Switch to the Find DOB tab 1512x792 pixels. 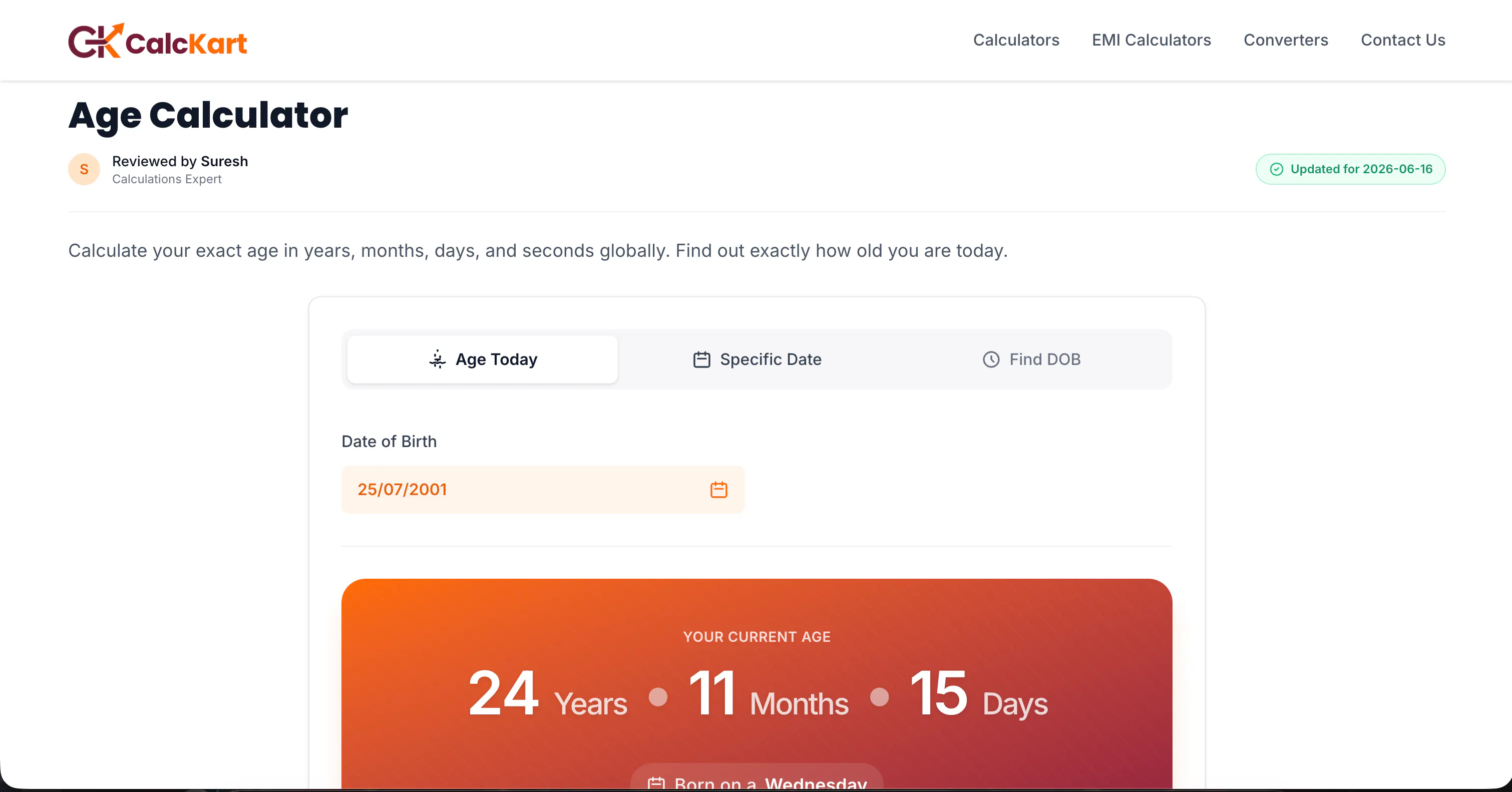(1031, 359)
